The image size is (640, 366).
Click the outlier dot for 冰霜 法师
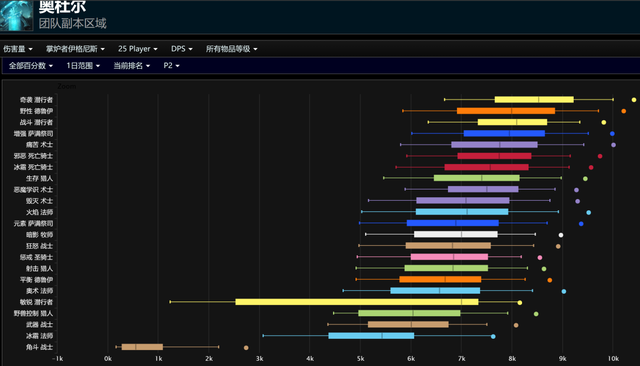493,337
